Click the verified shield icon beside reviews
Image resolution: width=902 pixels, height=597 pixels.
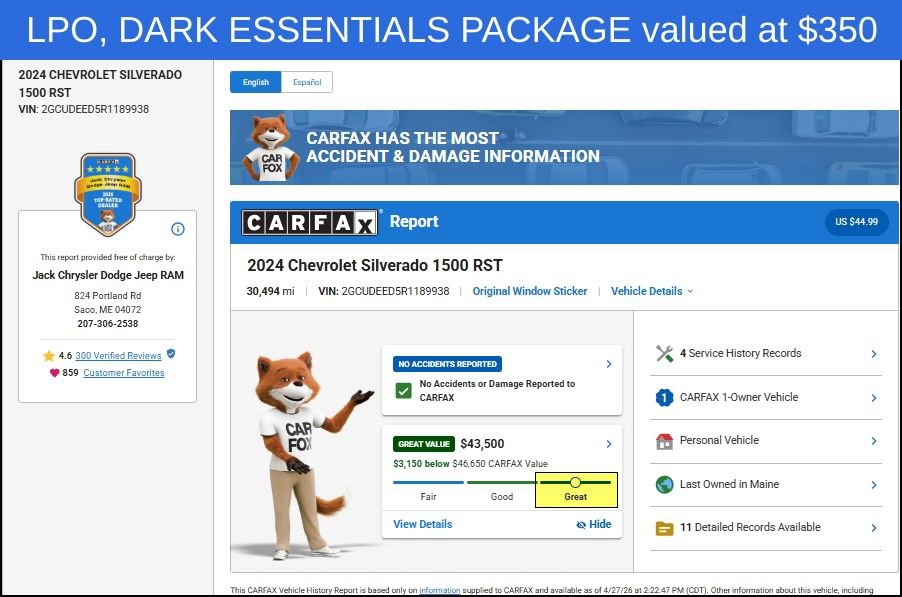pos(171,354)
